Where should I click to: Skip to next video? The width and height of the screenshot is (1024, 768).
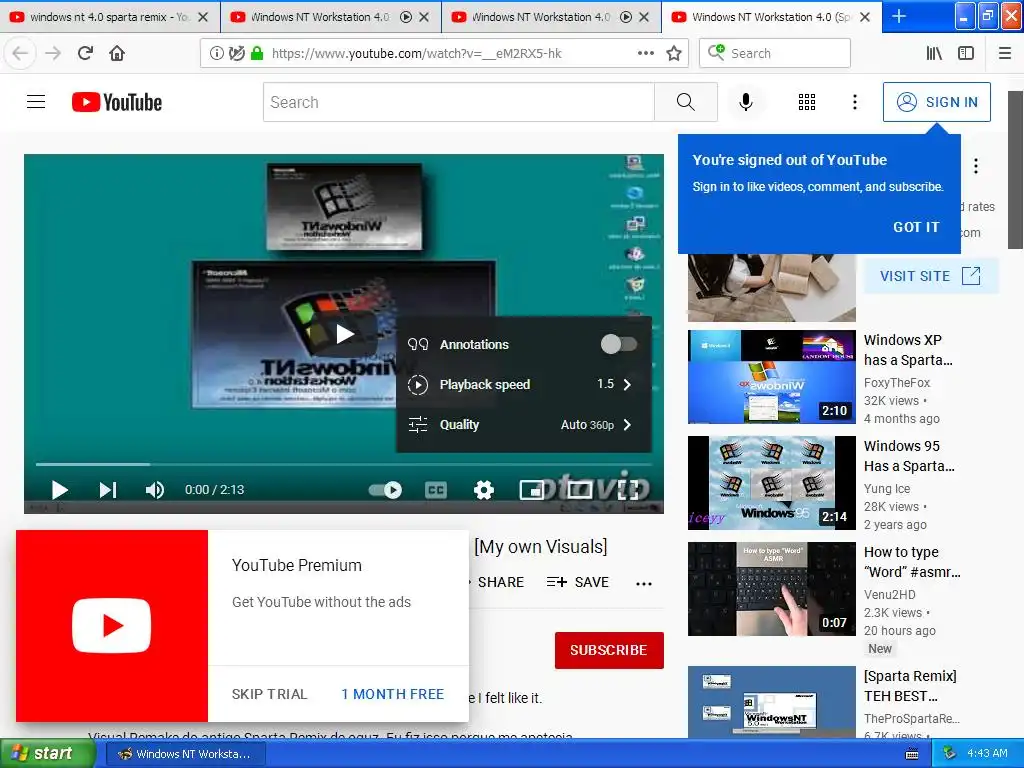pos(108,490)
